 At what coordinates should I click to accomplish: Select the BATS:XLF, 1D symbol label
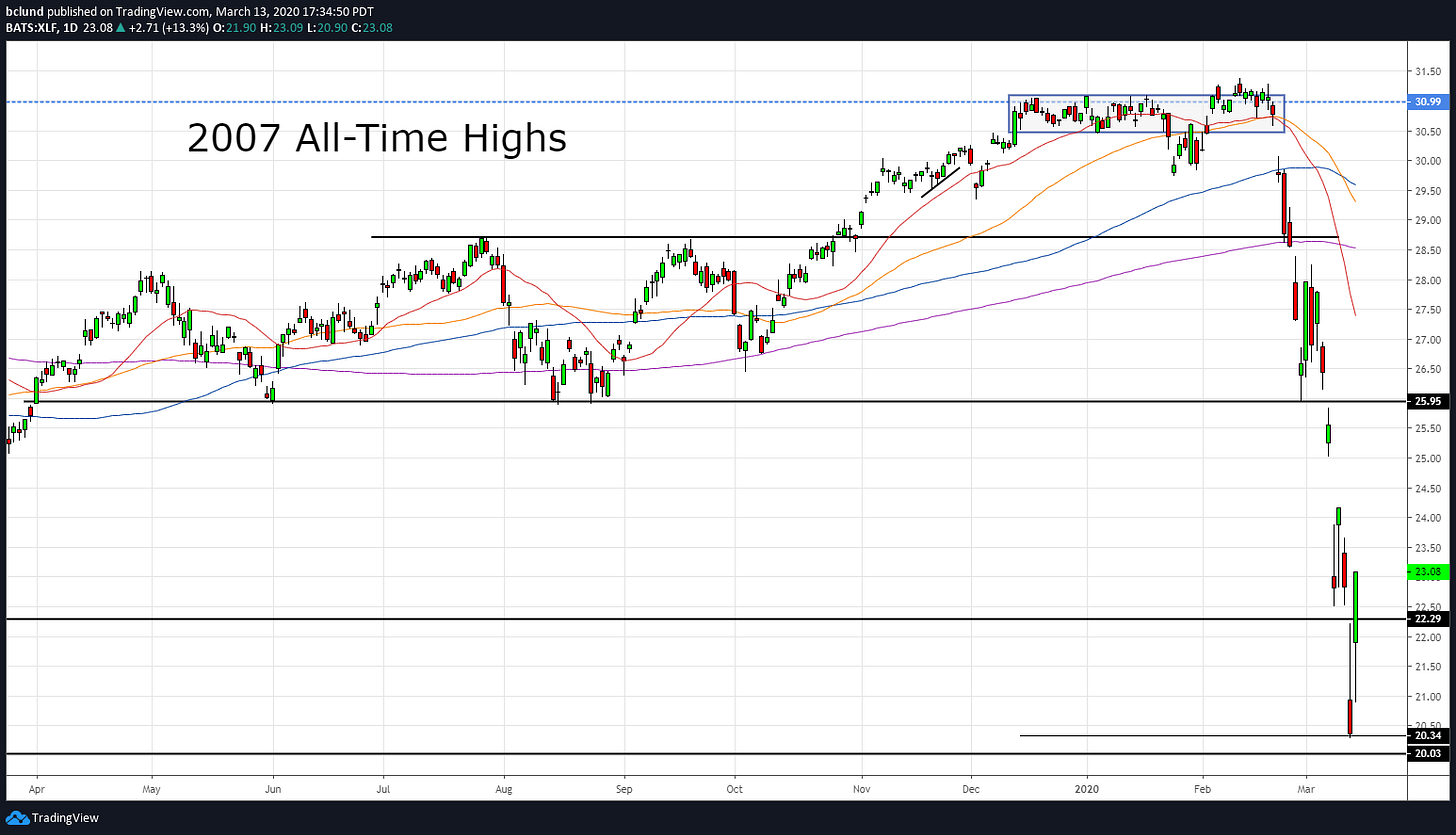coord(41,28)
